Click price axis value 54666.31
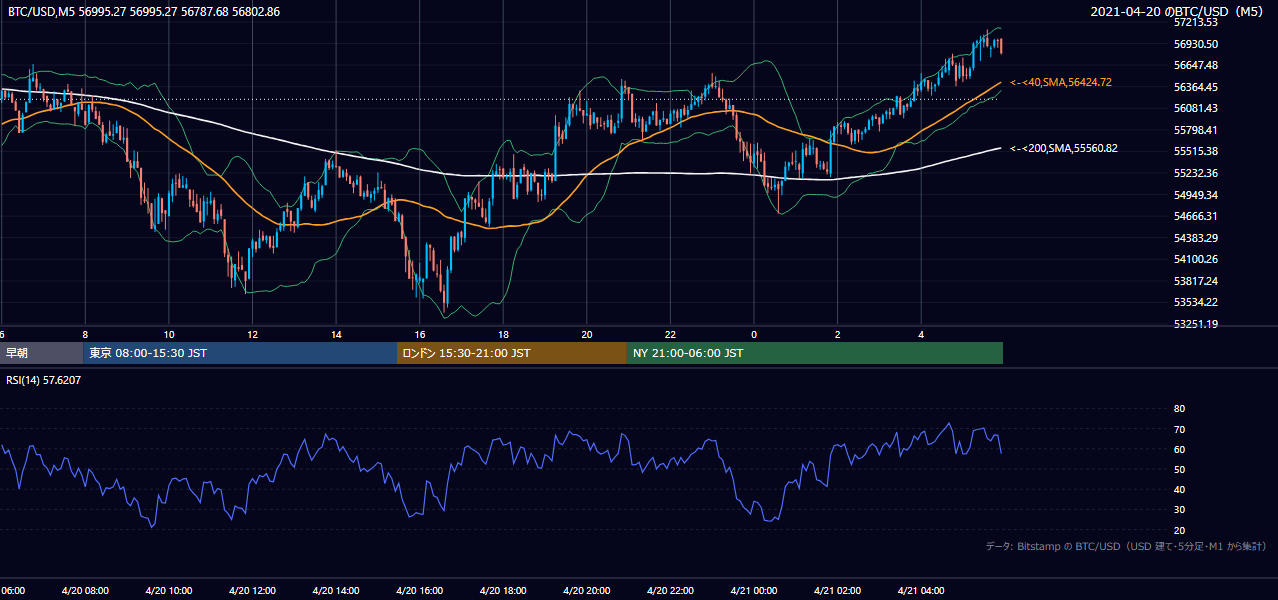 [x=1196, y=216]
